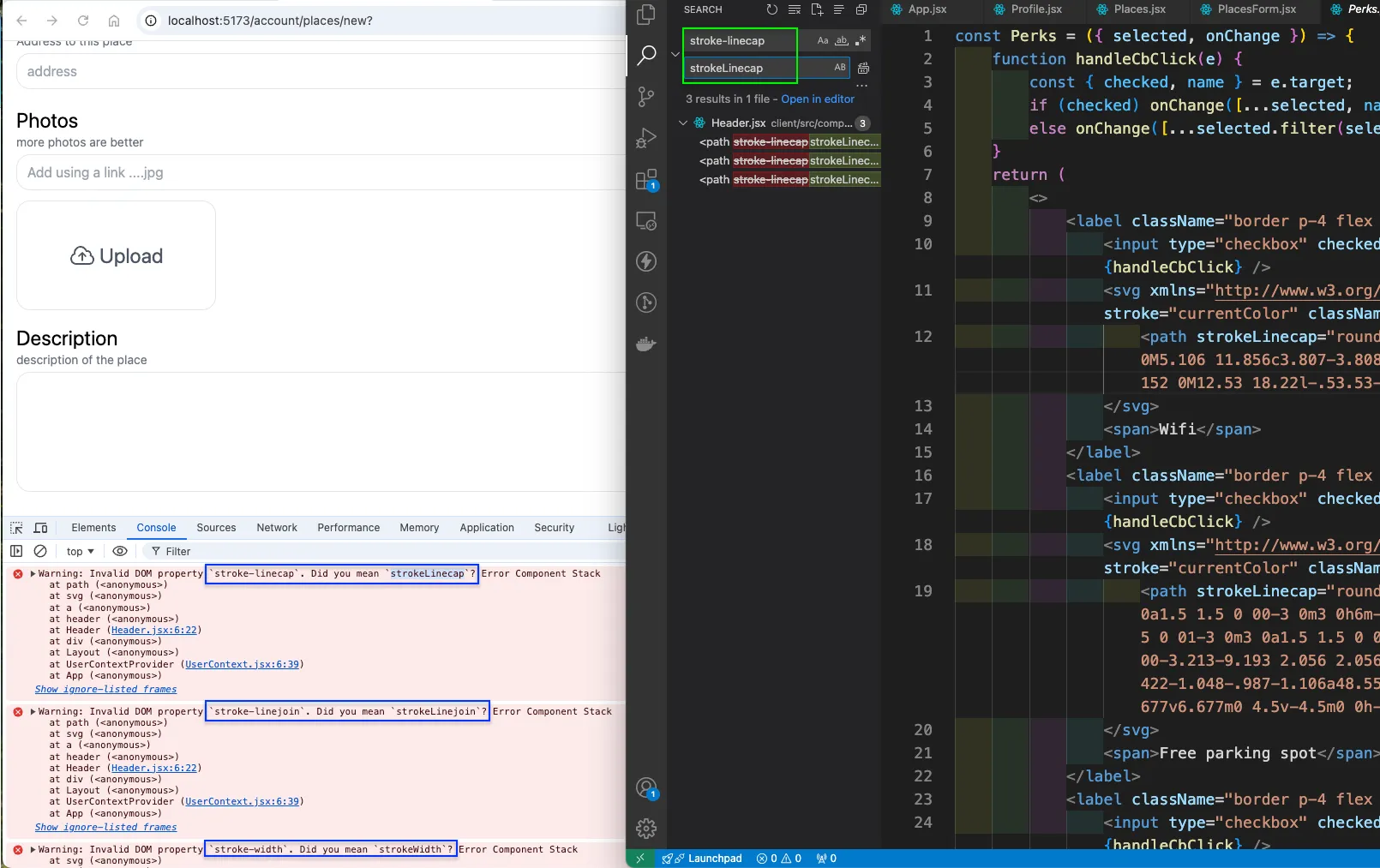Screen dimensions: 1380x868
Task: Switch to the Places.jsx editor tab
Action: click(x=1139, y=9)
